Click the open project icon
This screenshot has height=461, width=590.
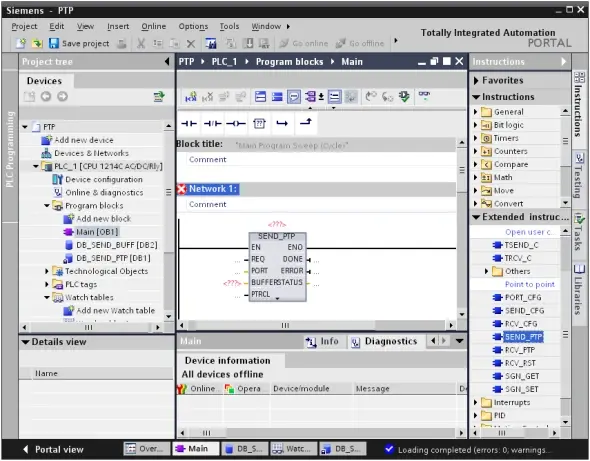37,44
